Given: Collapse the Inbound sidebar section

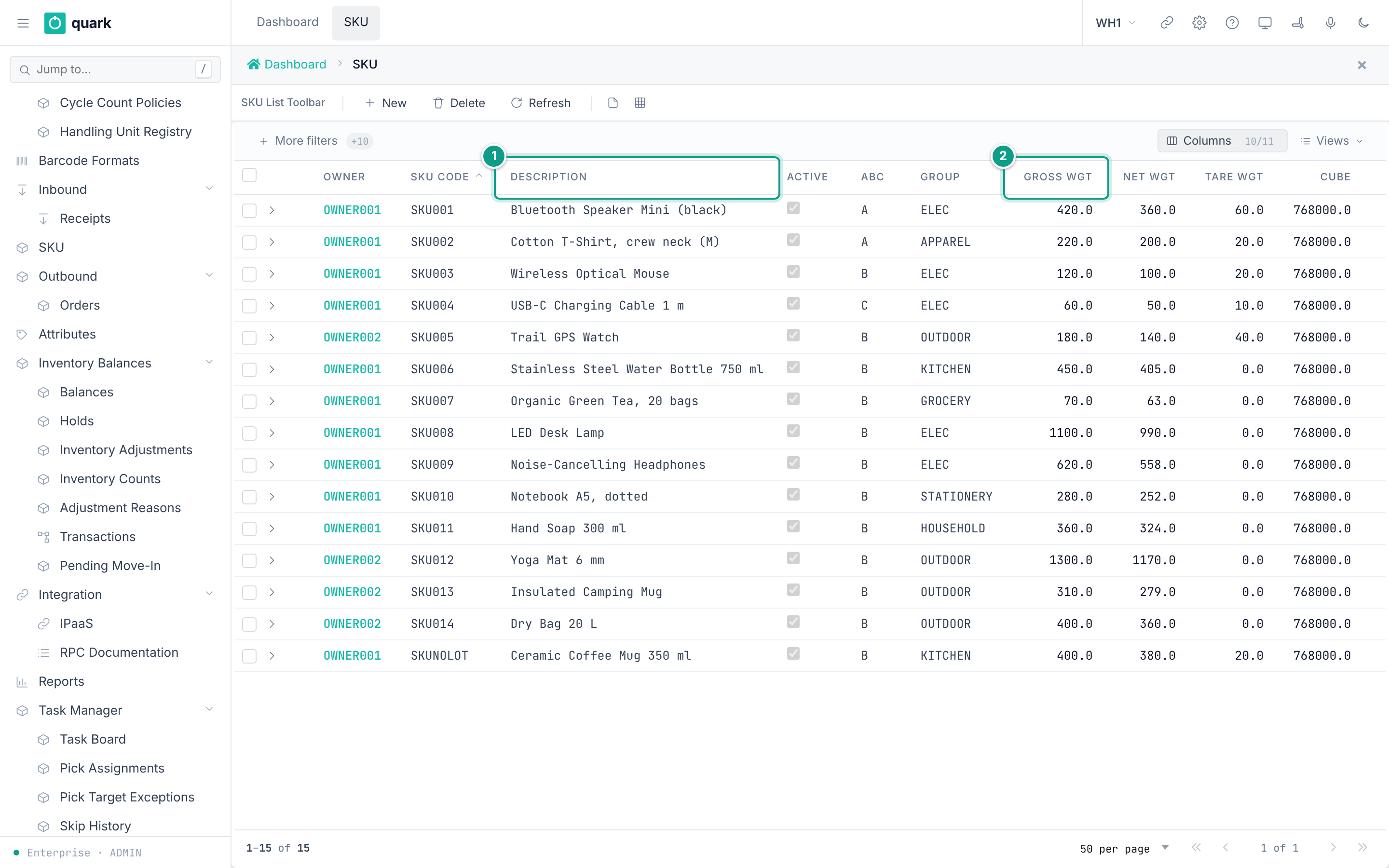Looking at the screenshot, I should point(209,189).
